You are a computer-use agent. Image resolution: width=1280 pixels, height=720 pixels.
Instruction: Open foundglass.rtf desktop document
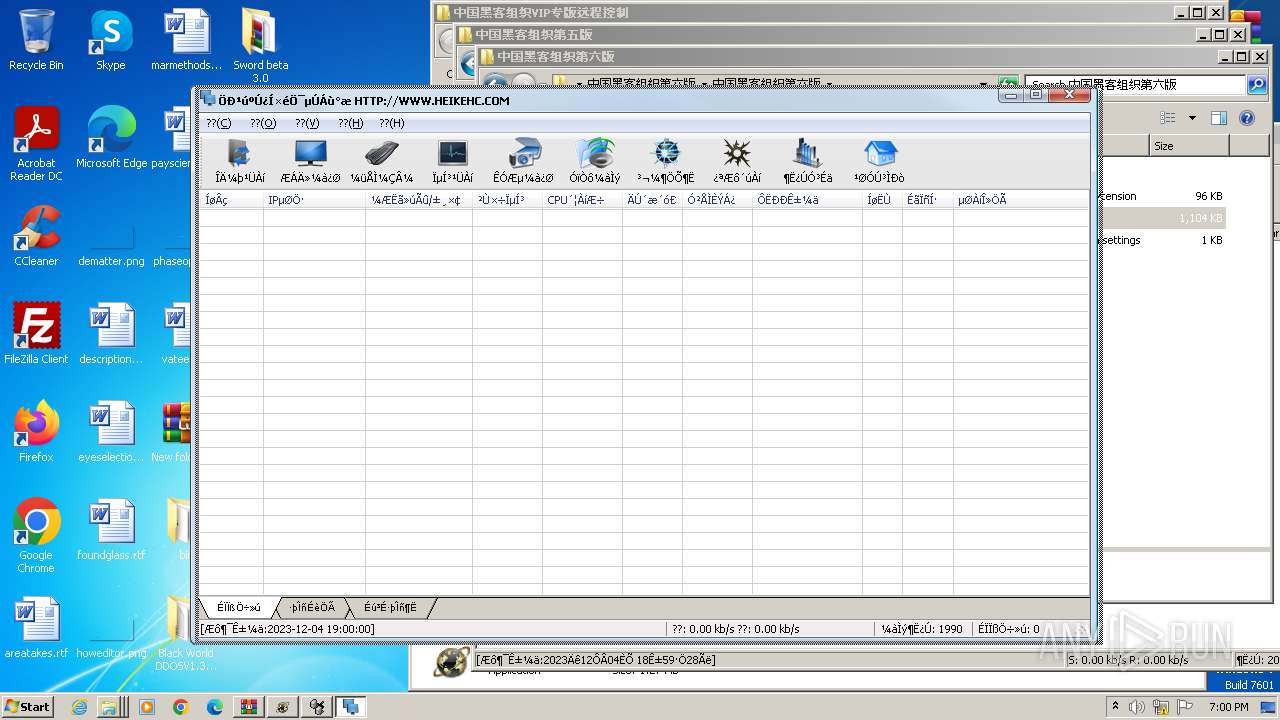tap(111, 530)
